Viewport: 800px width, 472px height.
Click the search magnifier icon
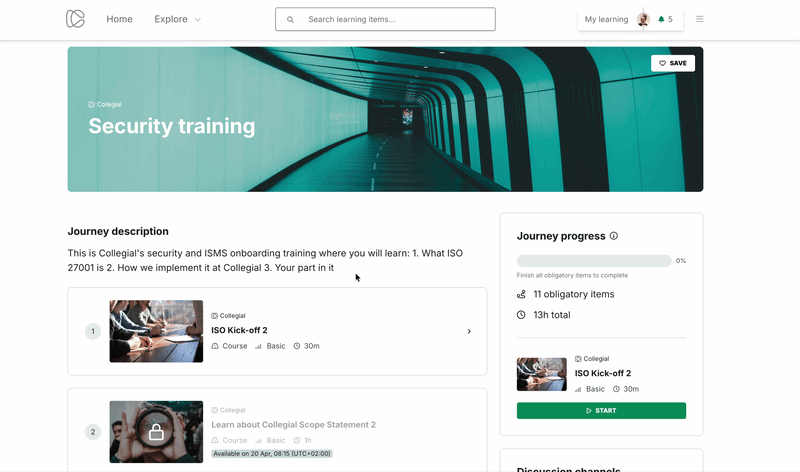[x=290, y=19]
